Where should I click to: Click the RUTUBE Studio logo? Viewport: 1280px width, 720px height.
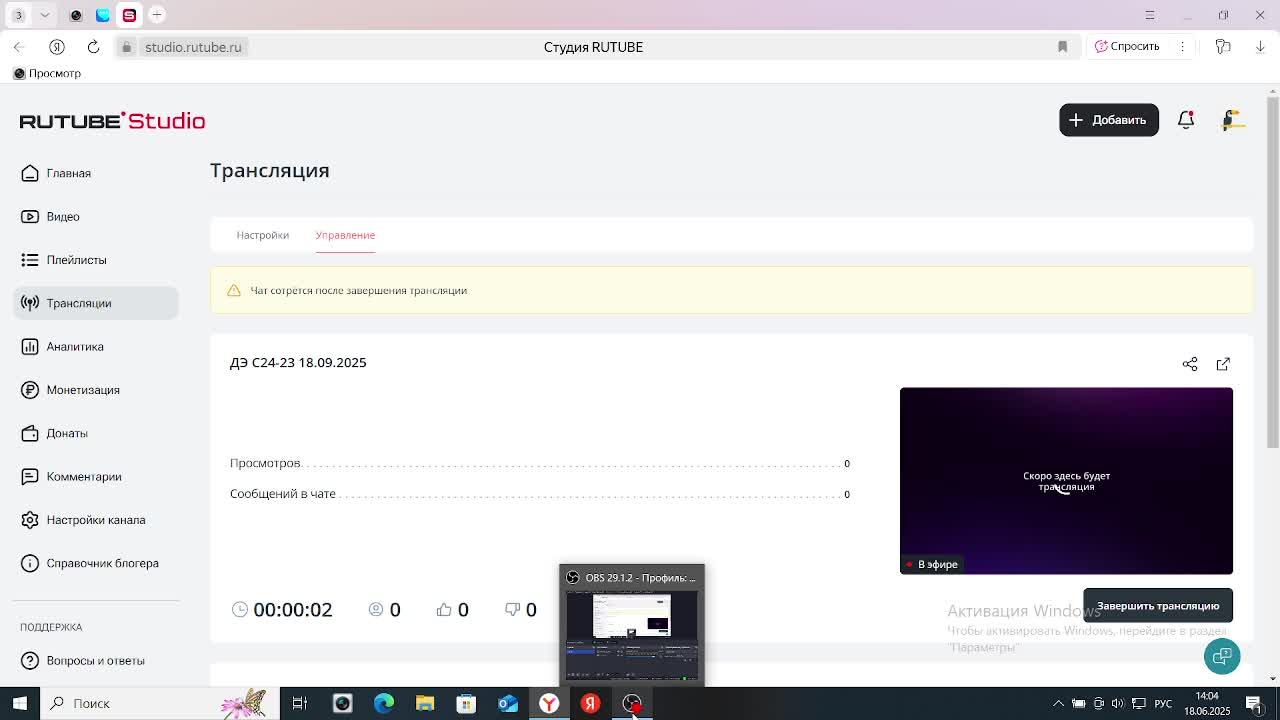pos(112,120)
